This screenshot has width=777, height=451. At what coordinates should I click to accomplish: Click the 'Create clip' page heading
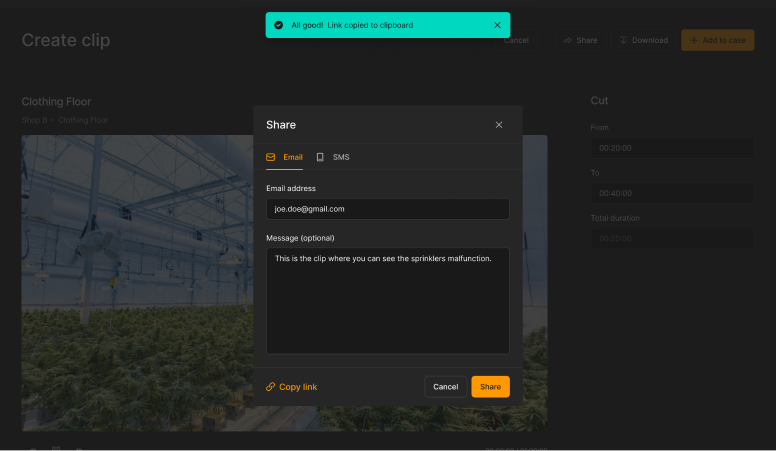point(66,40)
